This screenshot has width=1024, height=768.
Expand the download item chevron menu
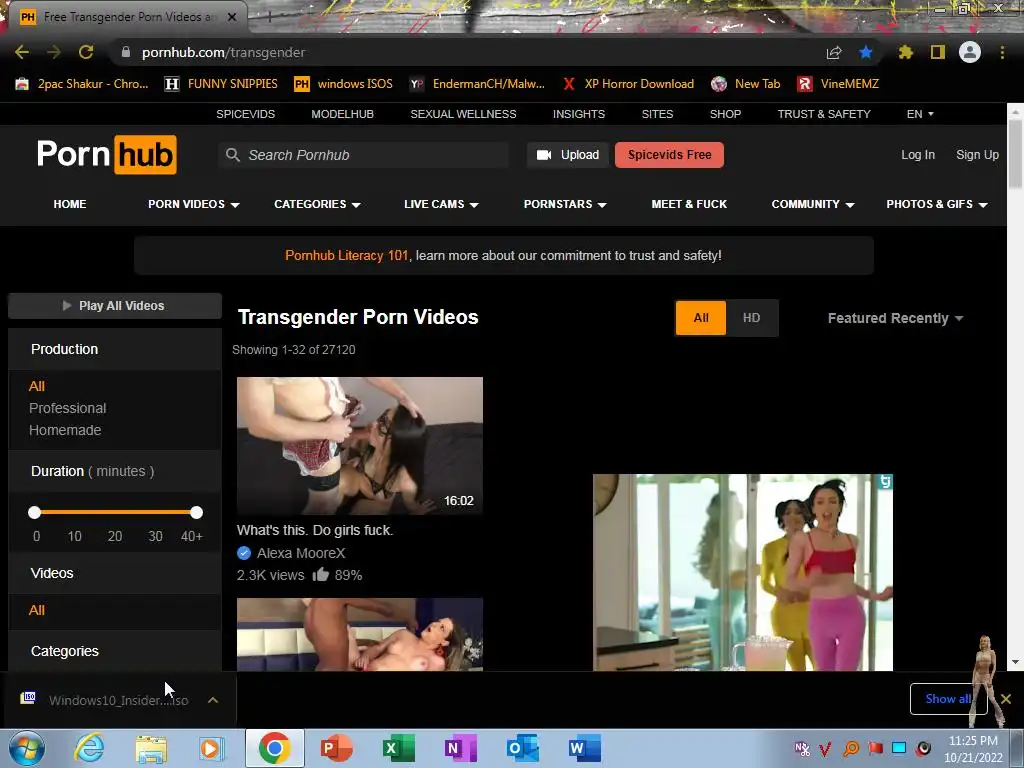213,700
